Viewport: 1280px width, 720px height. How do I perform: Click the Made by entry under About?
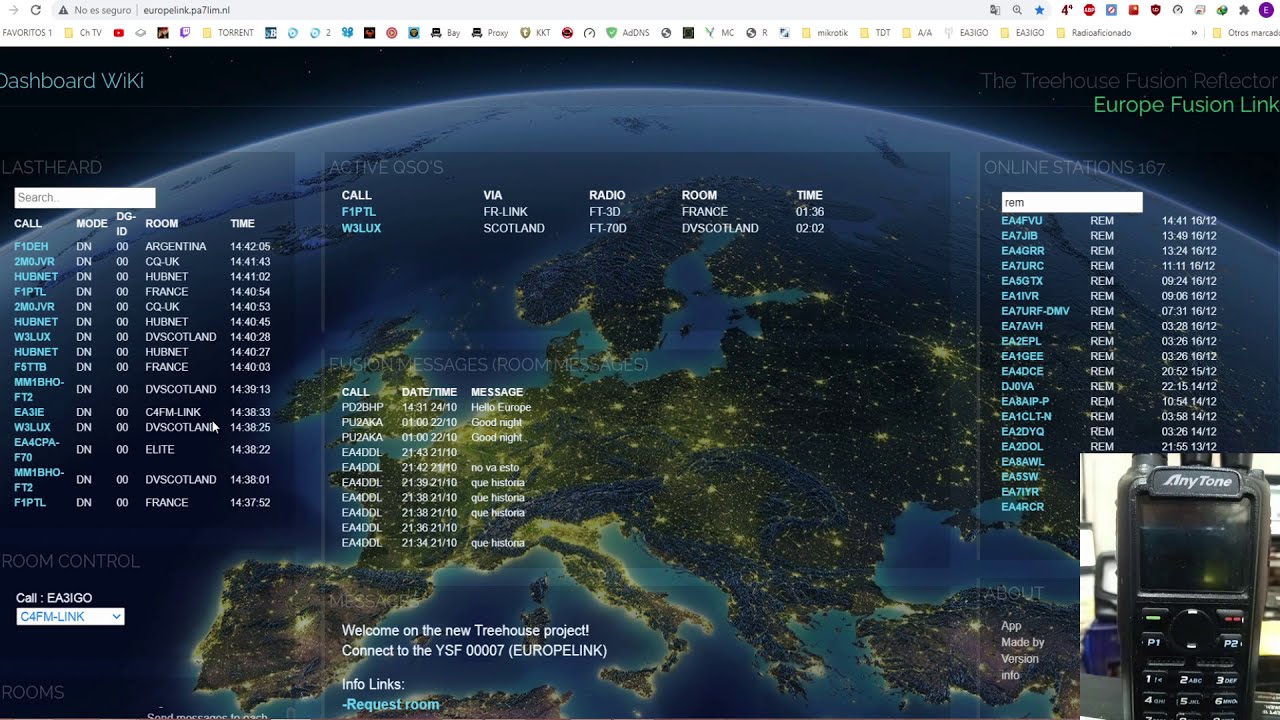tap(1023, 642)
